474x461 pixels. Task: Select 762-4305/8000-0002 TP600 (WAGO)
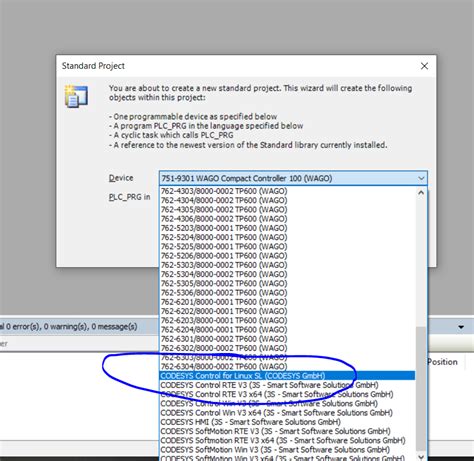287,210
